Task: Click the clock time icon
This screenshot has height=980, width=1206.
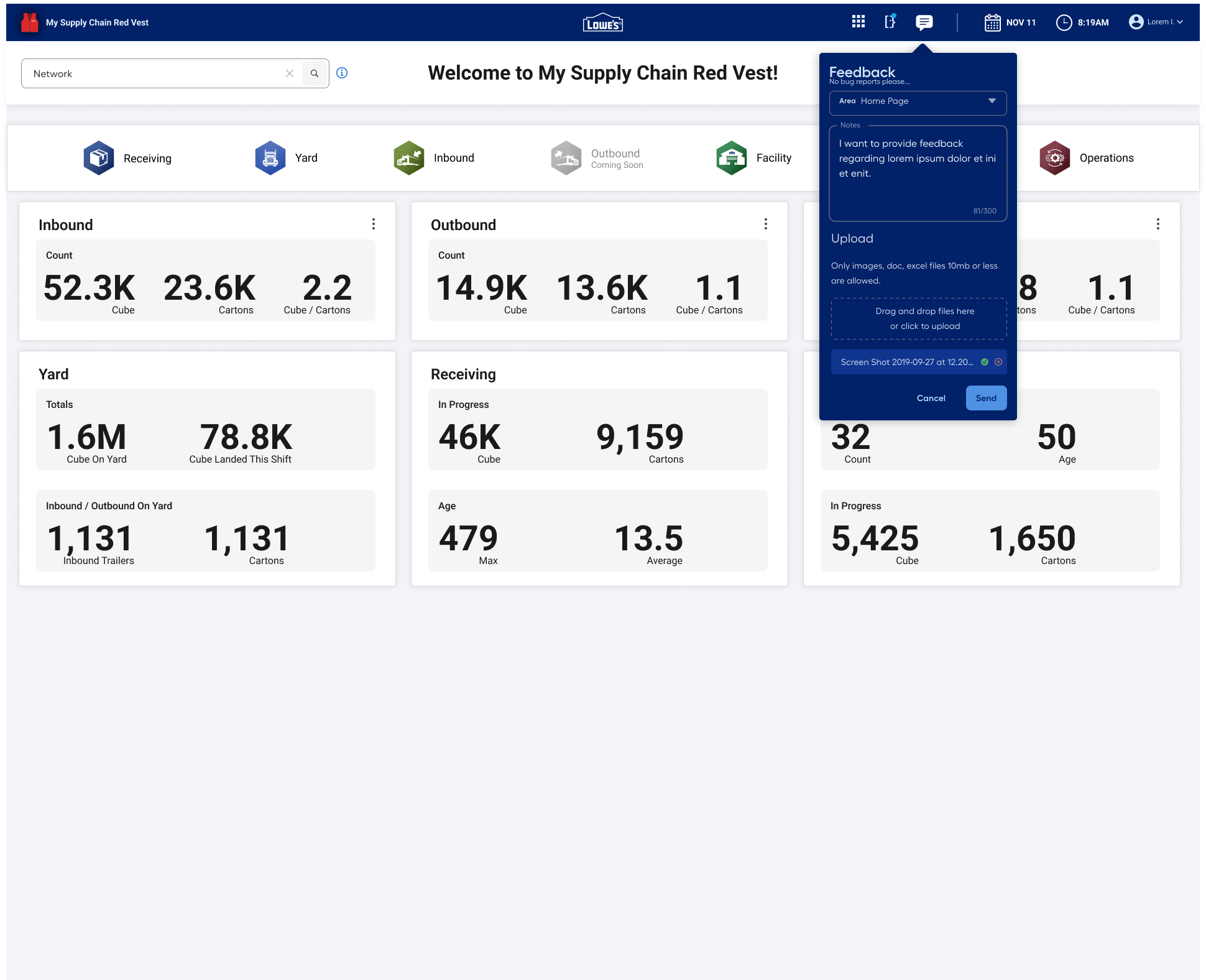Action: pyautogui.click(x=1064, y=22)
